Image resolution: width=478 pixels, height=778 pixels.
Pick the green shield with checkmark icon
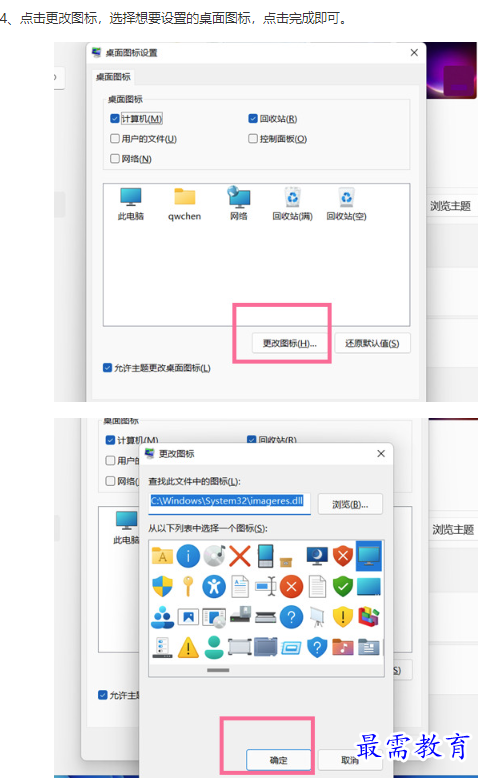pyautogui.click(x=343, y=587)
